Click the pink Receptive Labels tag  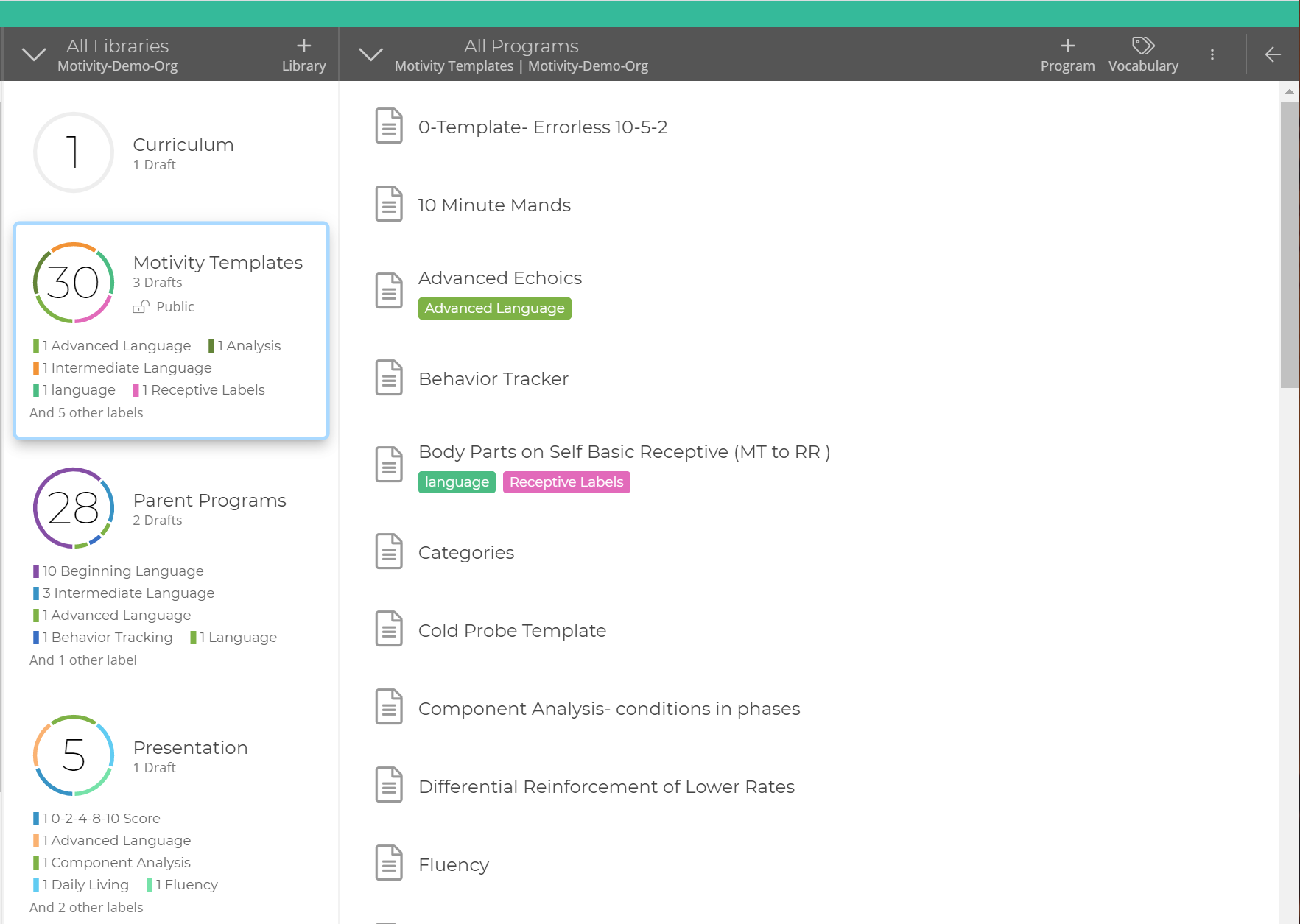(x=566, y=482)
